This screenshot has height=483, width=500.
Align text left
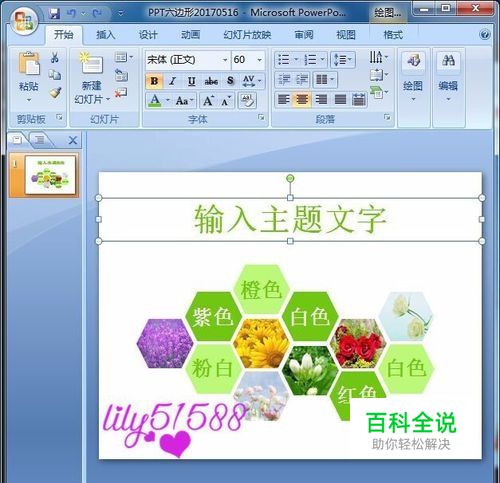pyautogui.click(x=284, y=100)
